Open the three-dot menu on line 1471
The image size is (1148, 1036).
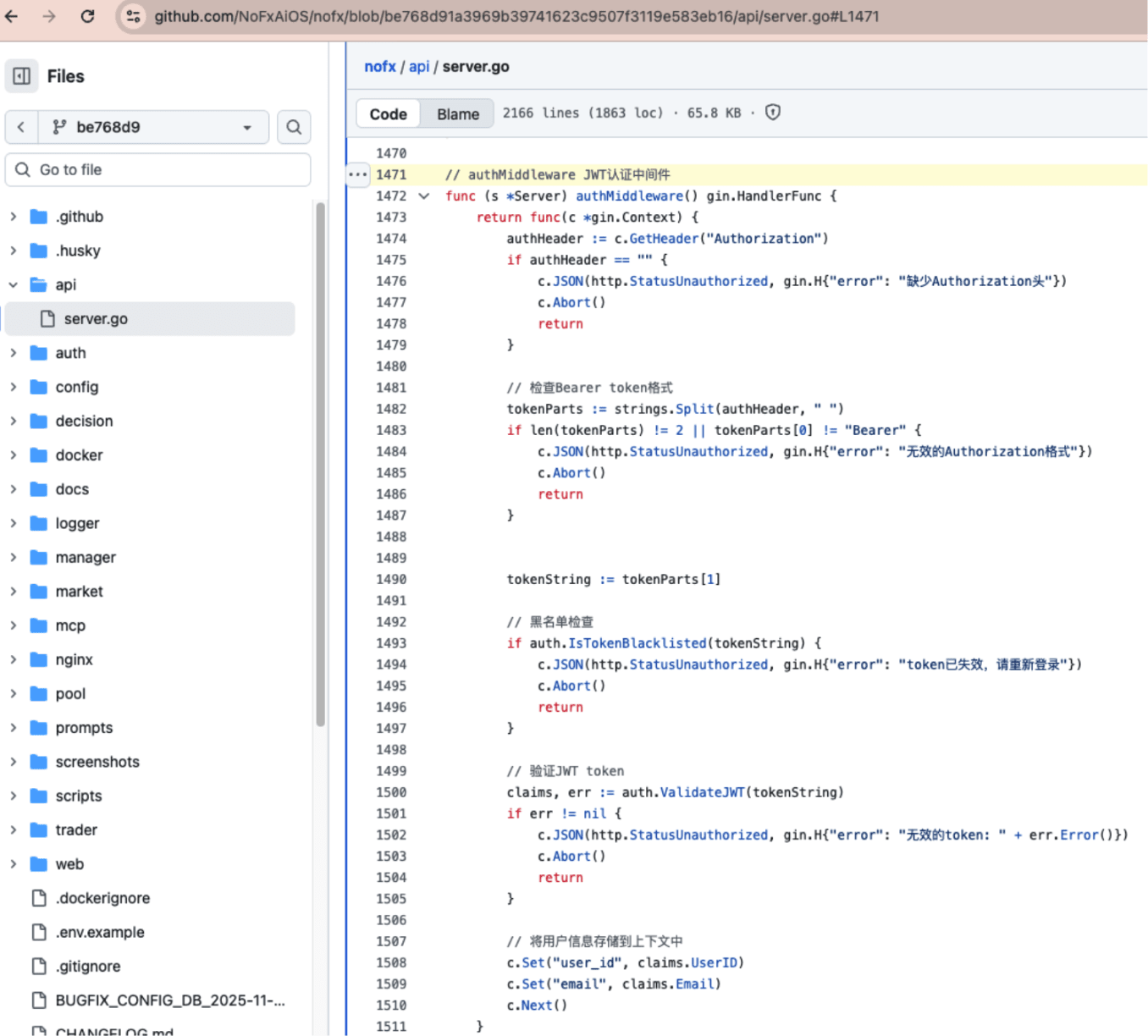pos(358,174)
